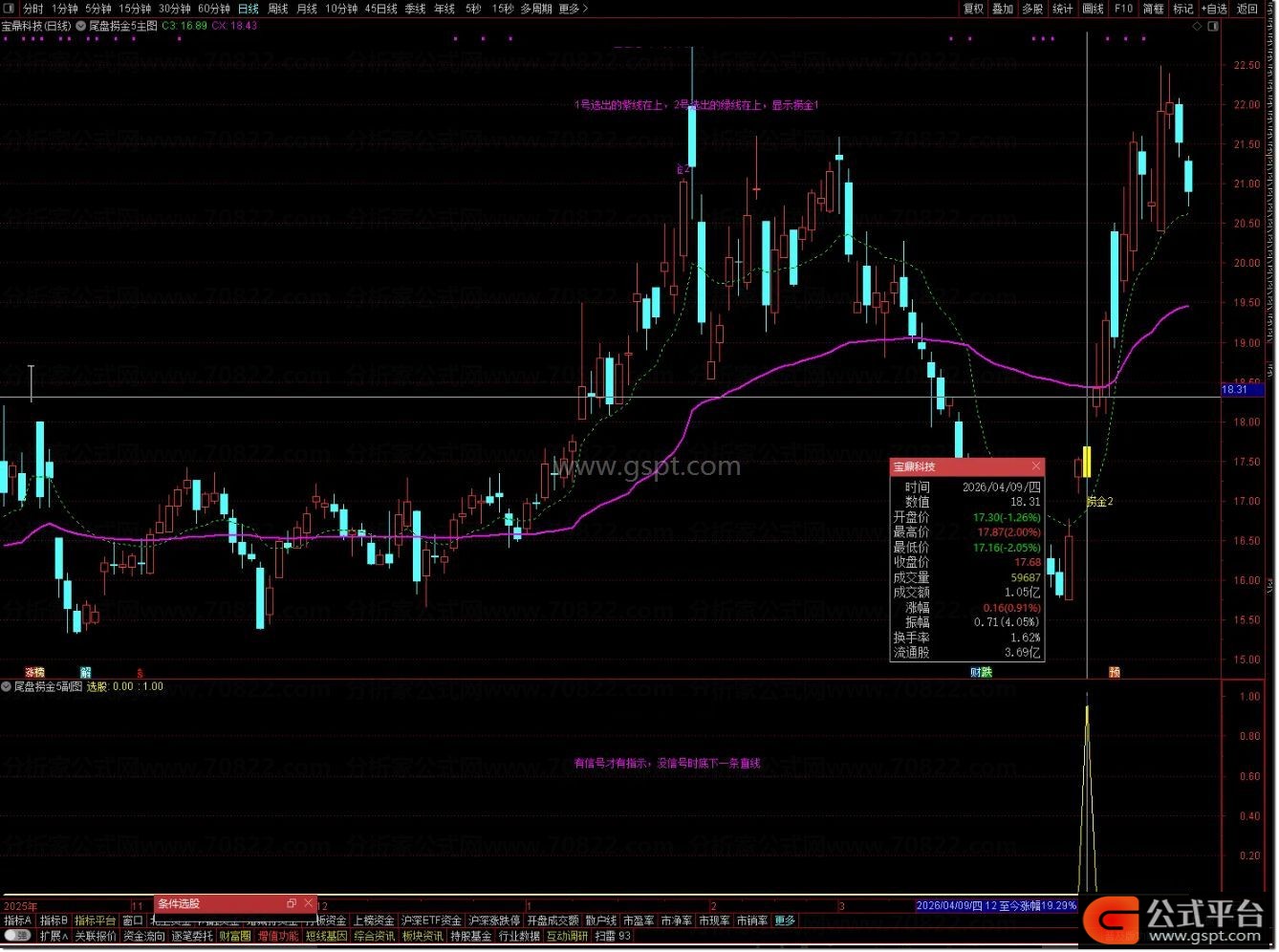Restore the 条件选股 floating window
Viewport: 1279px width, 952px height.
292,903
